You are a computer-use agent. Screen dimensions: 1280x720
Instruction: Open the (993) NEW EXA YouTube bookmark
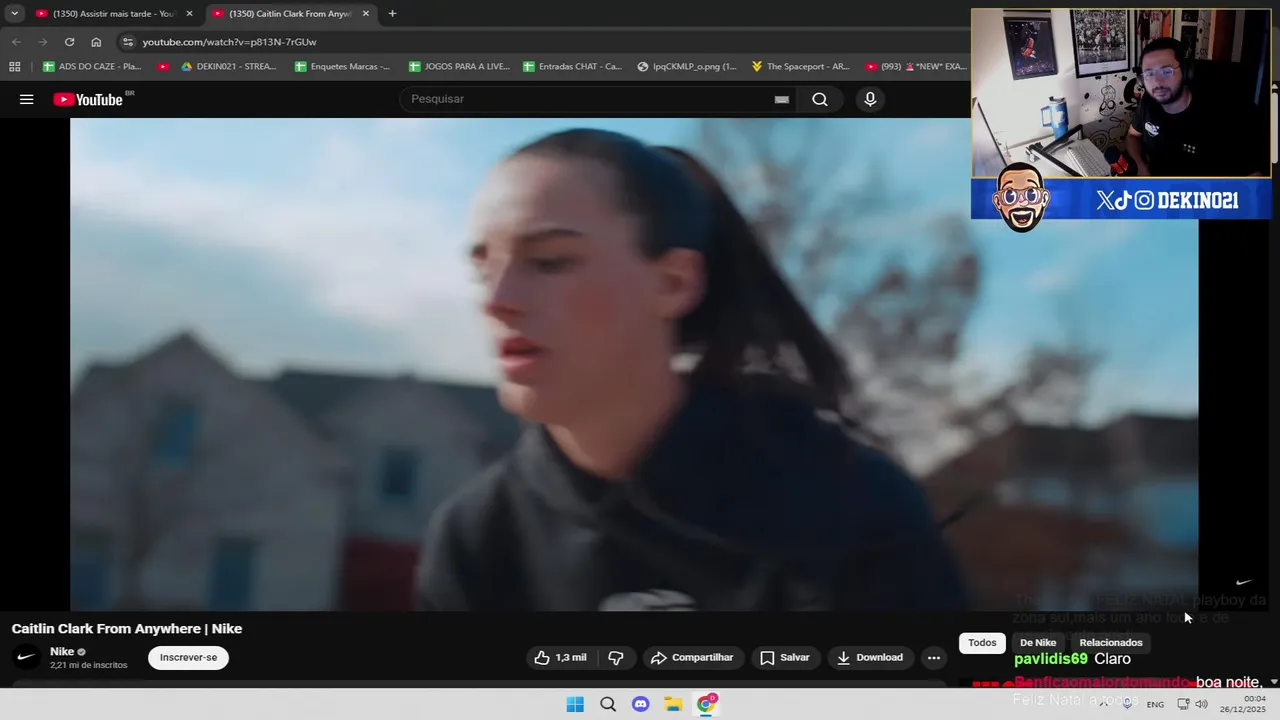[916, 67]
